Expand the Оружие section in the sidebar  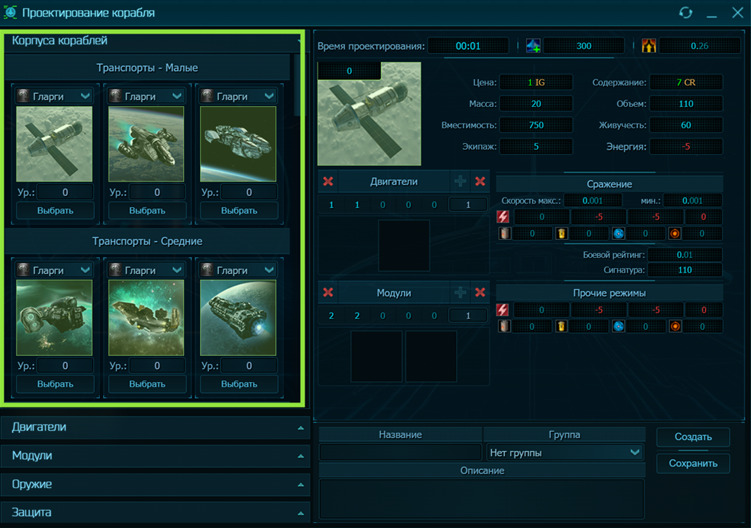[x=155, y=484]
